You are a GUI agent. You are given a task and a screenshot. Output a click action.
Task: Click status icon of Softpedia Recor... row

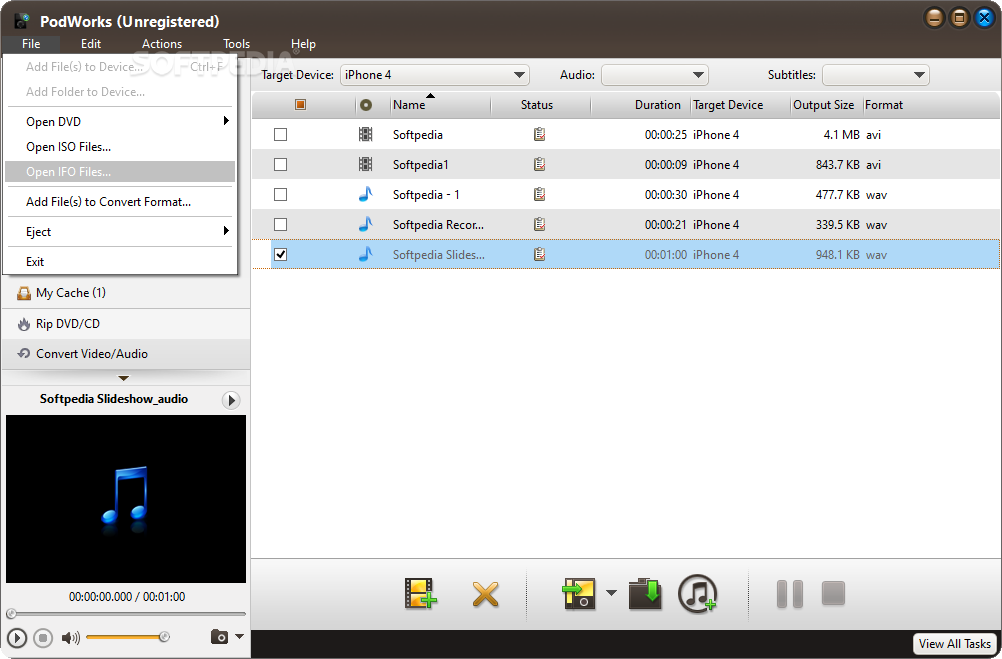tap(539, 224)
